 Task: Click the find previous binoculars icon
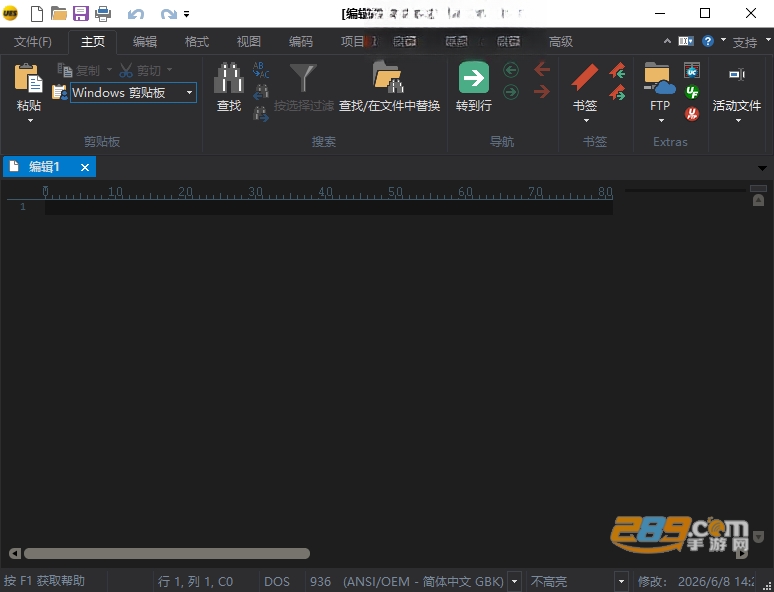pos(261,92)
